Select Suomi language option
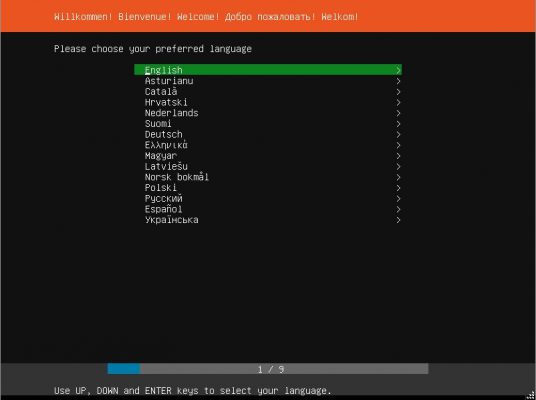536x400 pixels. click(x=268, y=123)
